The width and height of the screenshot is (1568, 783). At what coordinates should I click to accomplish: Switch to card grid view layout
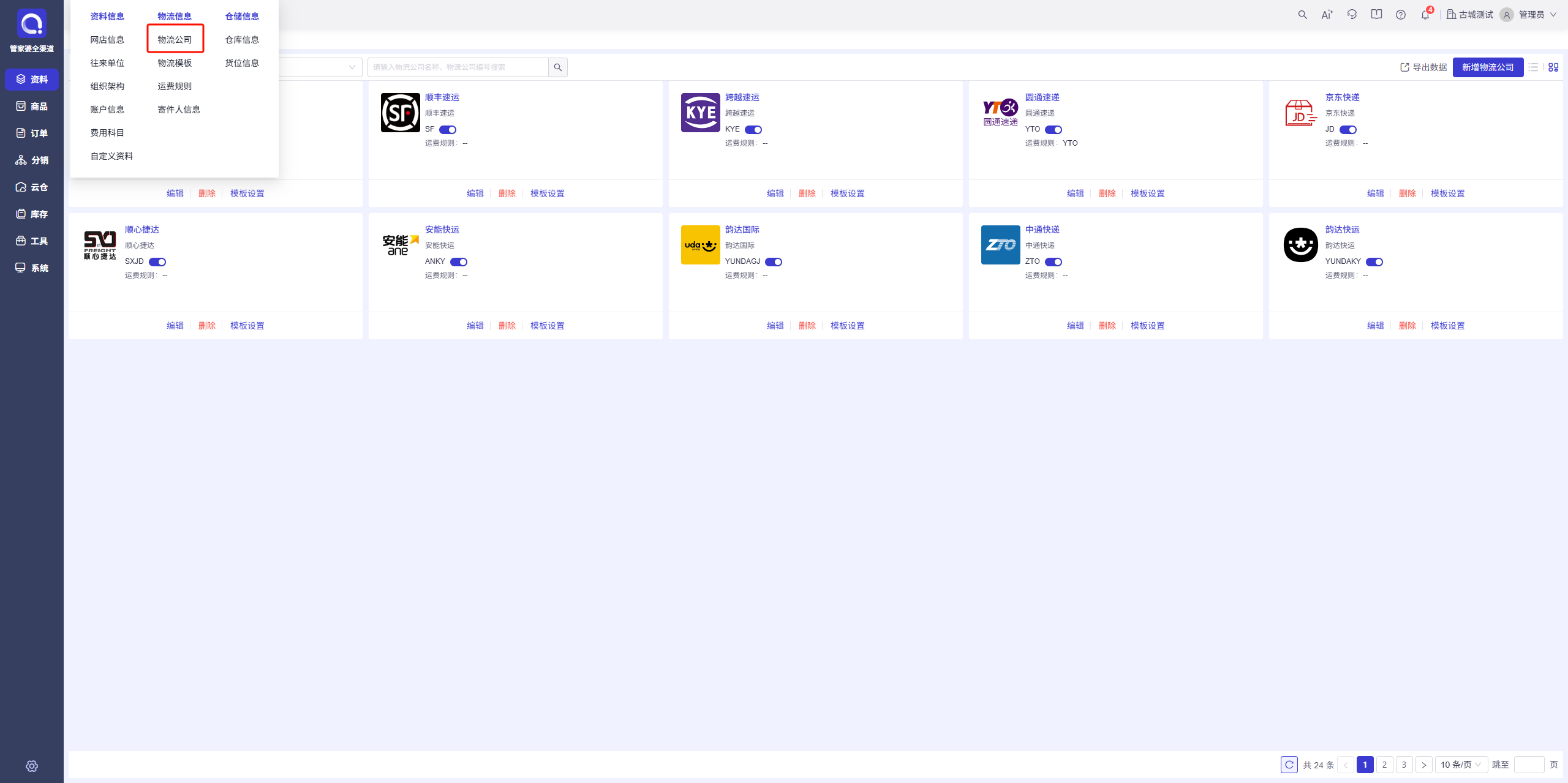click(x=1553, y=67)
